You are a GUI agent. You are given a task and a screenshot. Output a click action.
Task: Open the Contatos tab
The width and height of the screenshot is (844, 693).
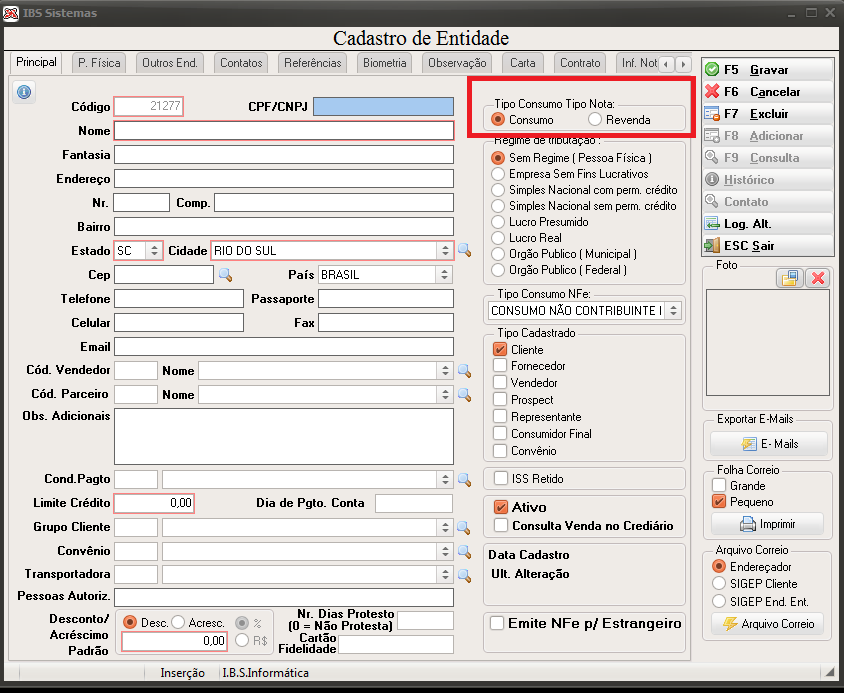pyautogui.click(x=241, y=63)
